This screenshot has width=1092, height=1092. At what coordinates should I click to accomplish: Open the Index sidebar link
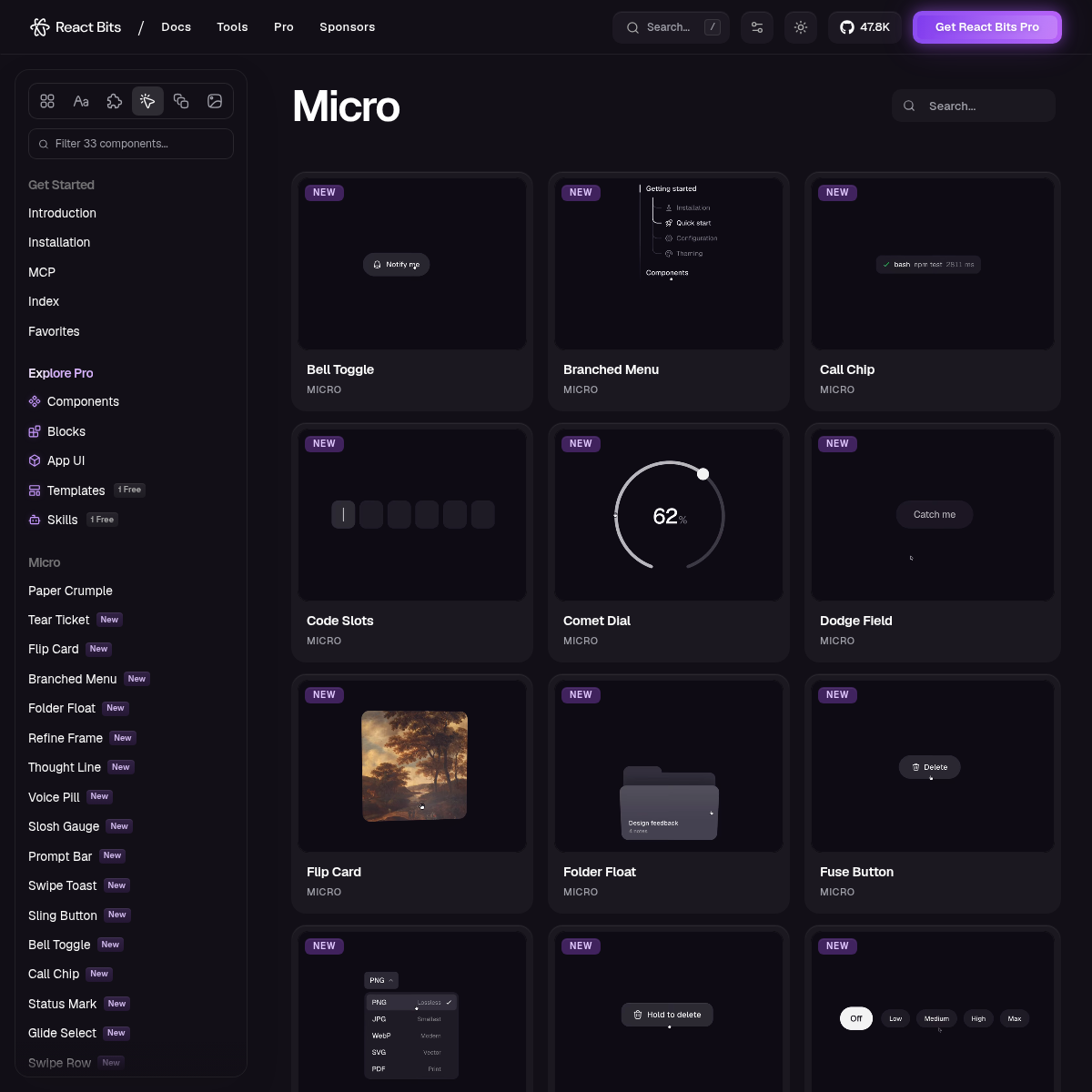44,301
